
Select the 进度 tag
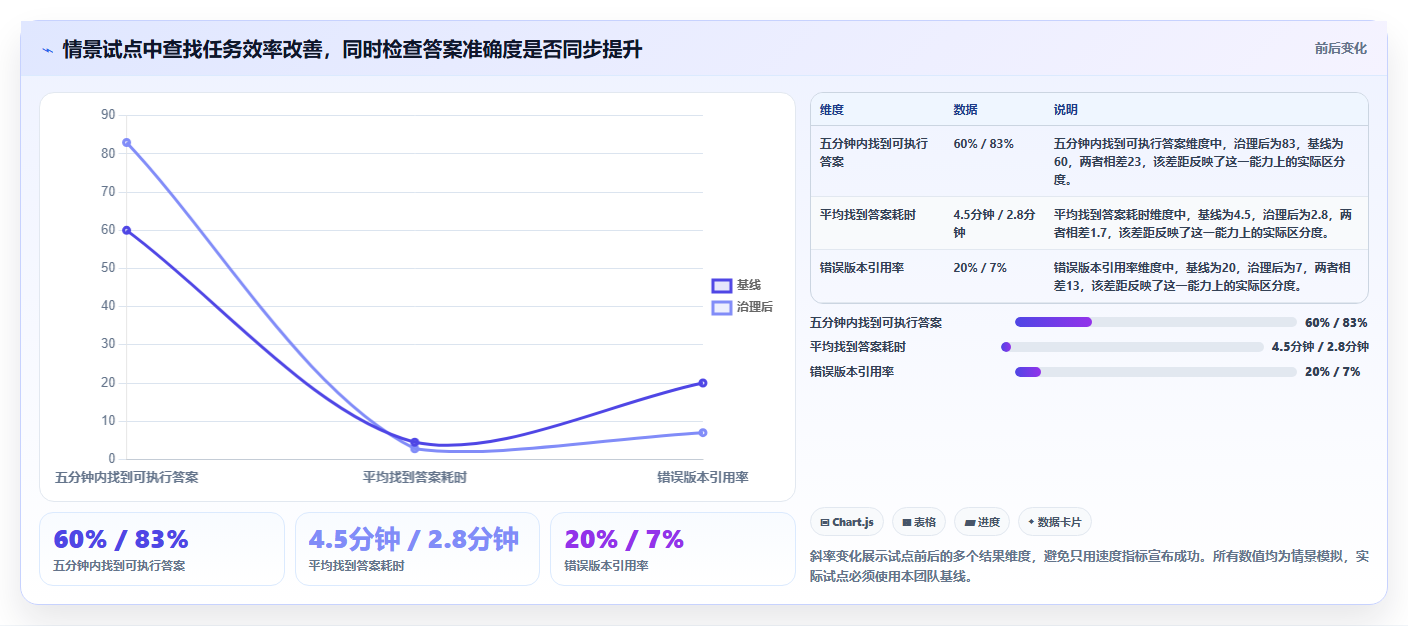point(982,522)
